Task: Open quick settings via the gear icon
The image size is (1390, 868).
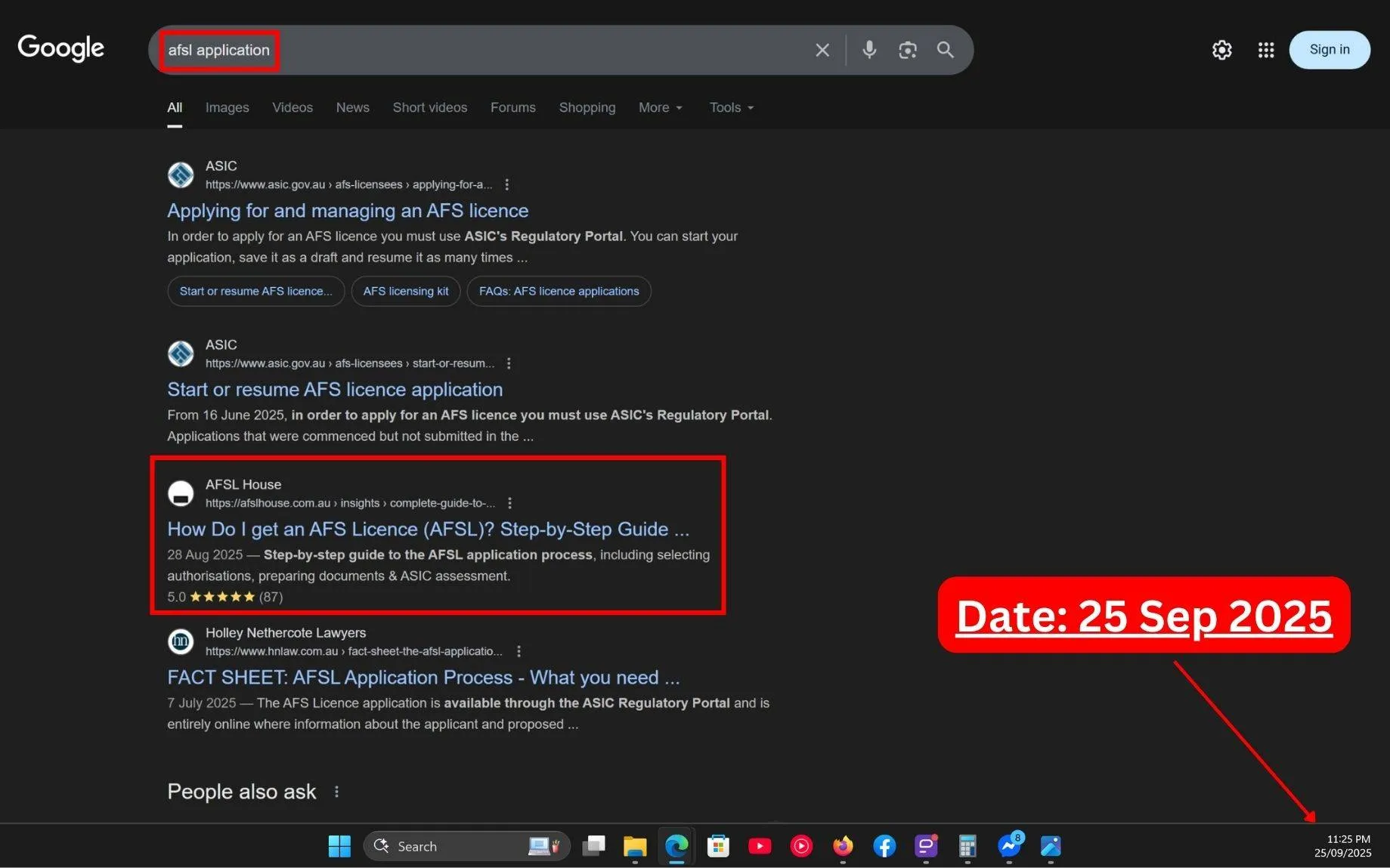Action: tap(1221, 50)
